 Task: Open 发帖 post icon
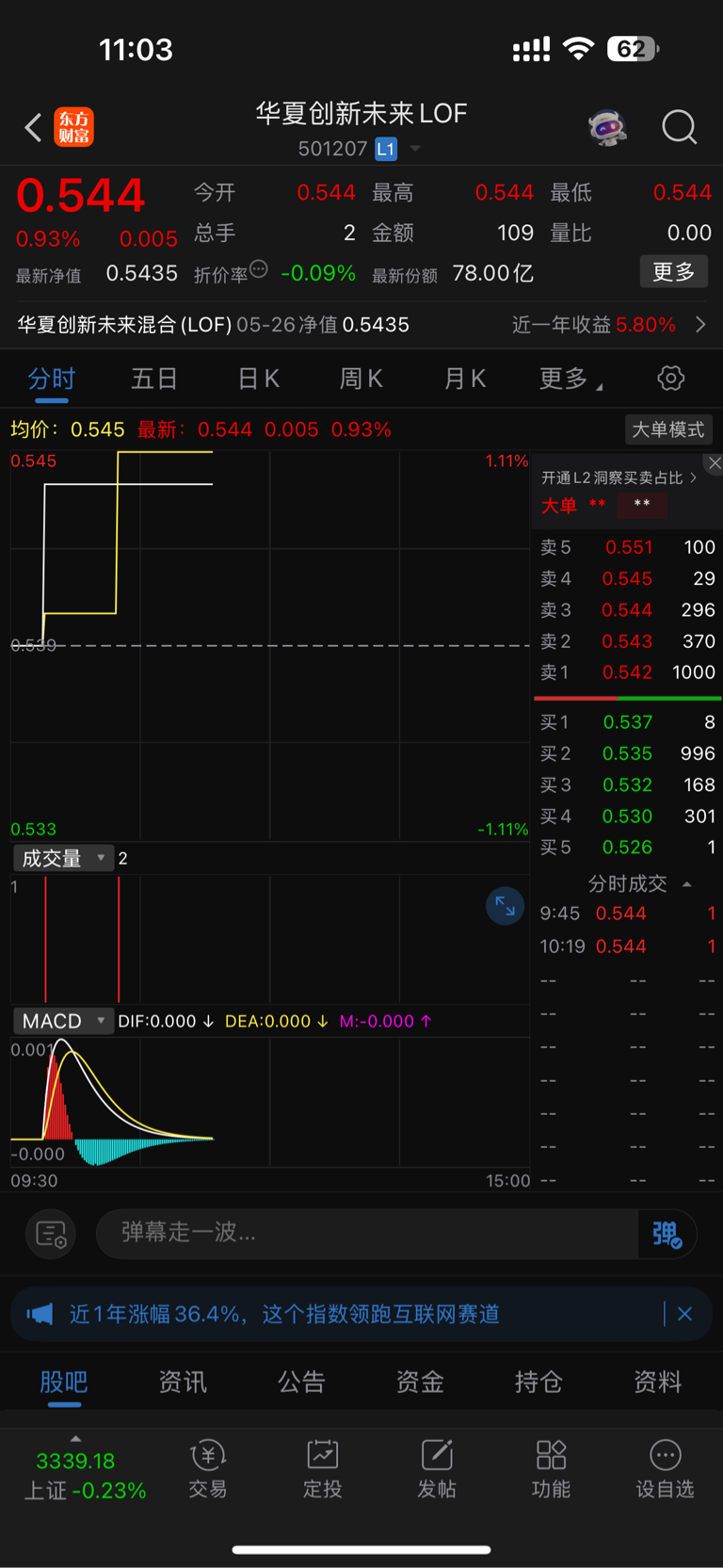coord(437,1468)
